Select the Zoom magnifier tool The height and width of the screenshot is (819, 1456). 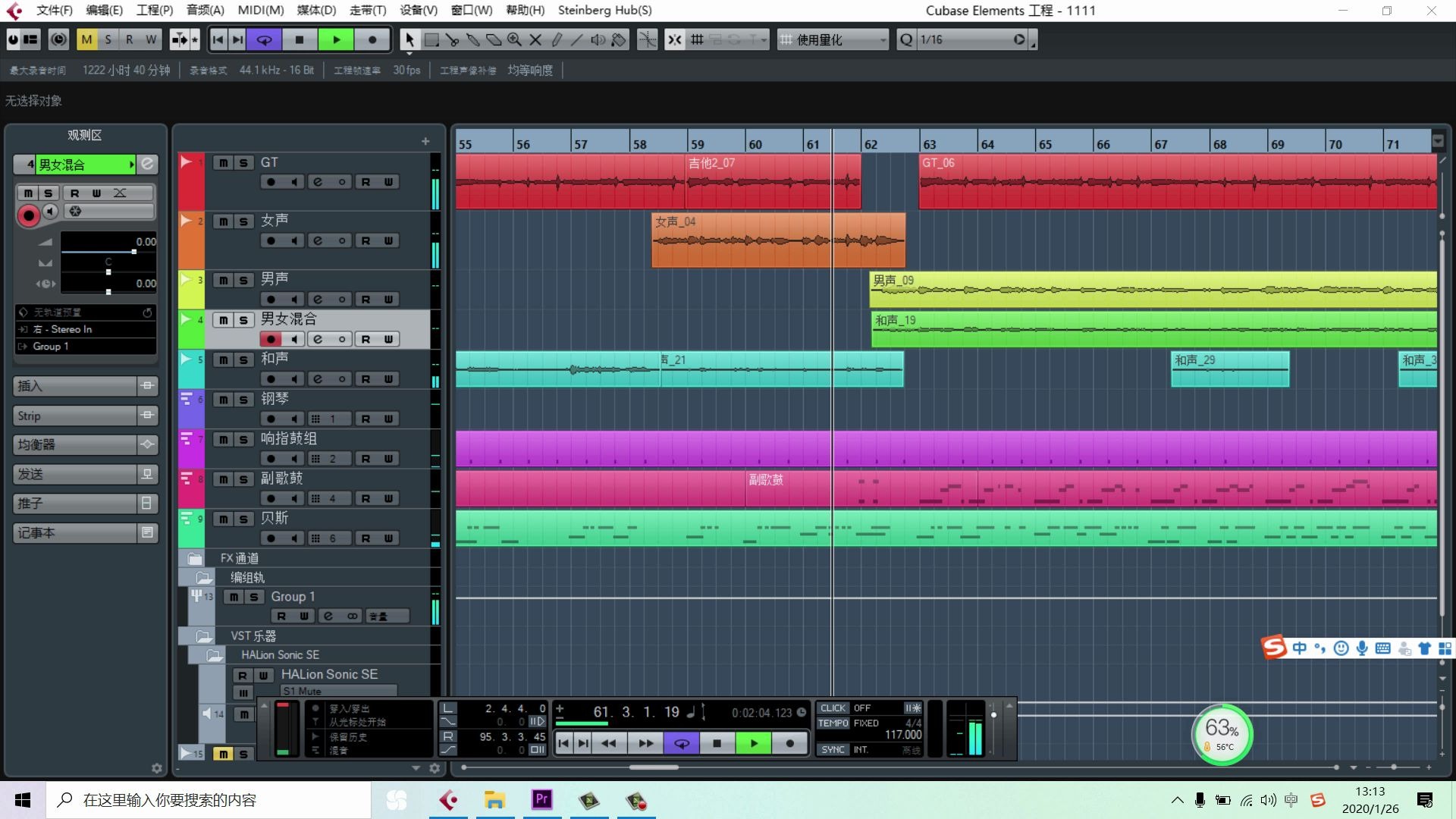coord(514,39)
